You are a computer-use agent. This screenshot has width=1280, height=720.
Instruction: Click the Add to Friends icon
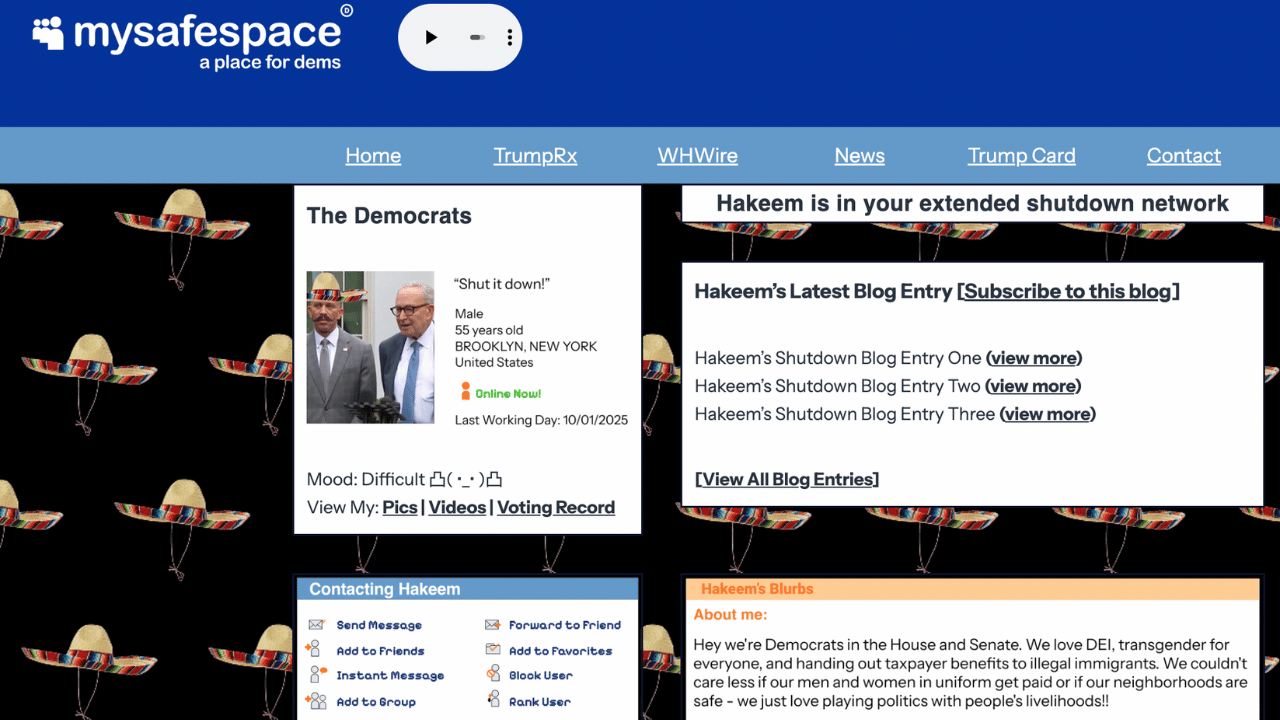(315, 650)
